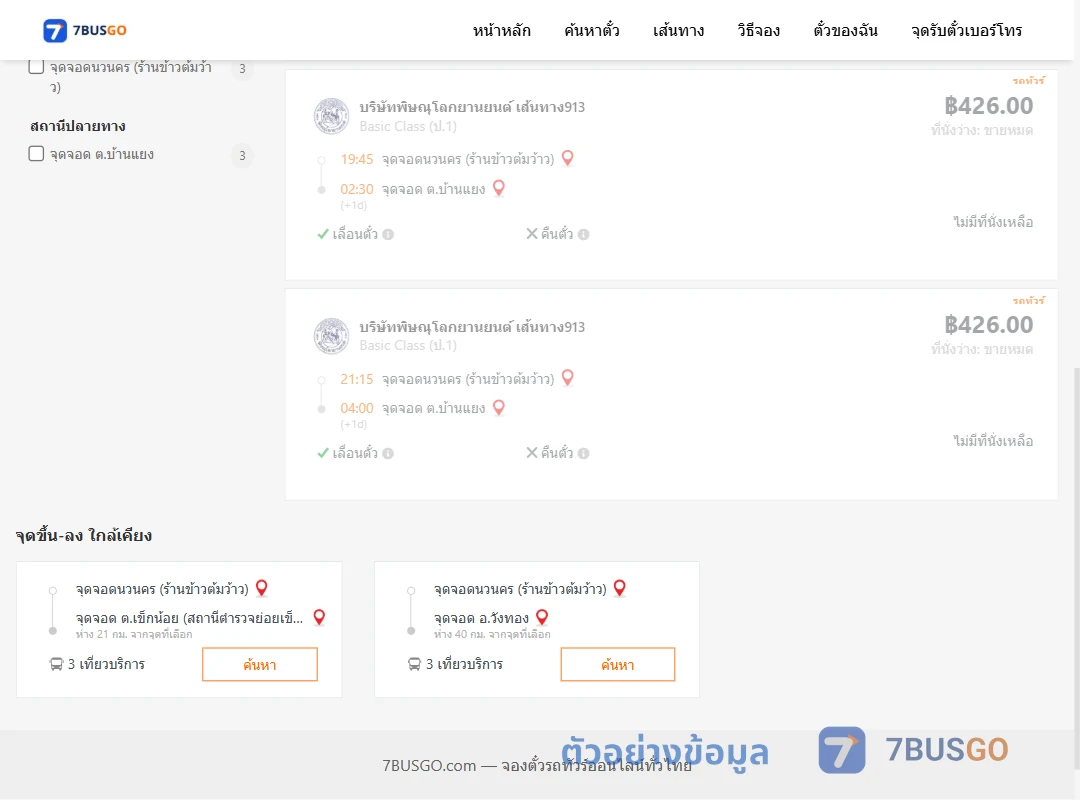The height and width of the screenshot is (800, 1080).
Task: Open the จุดรับตั๋วเบอร์โทร menu item
Action: click(966, 30)
